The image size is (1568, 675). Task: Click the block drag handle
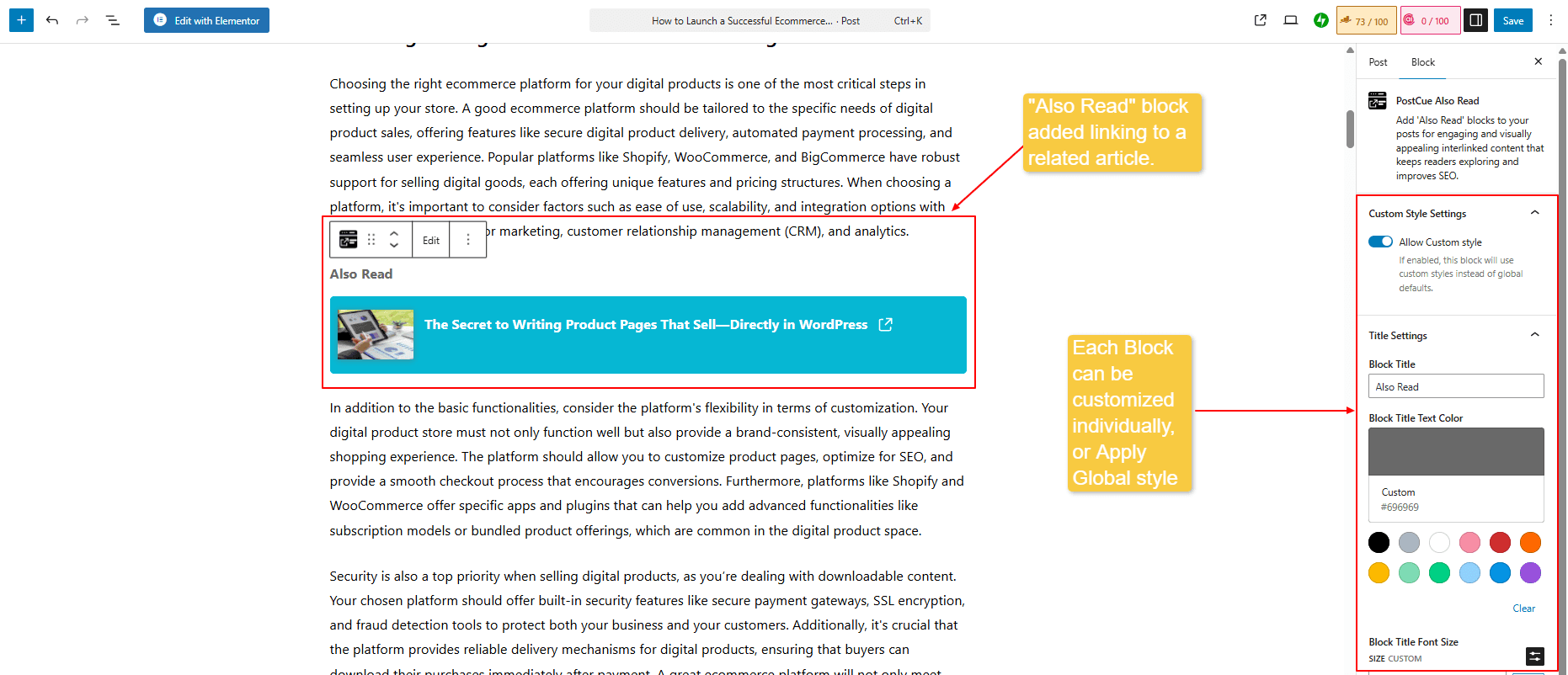click(x=371, y=240)
